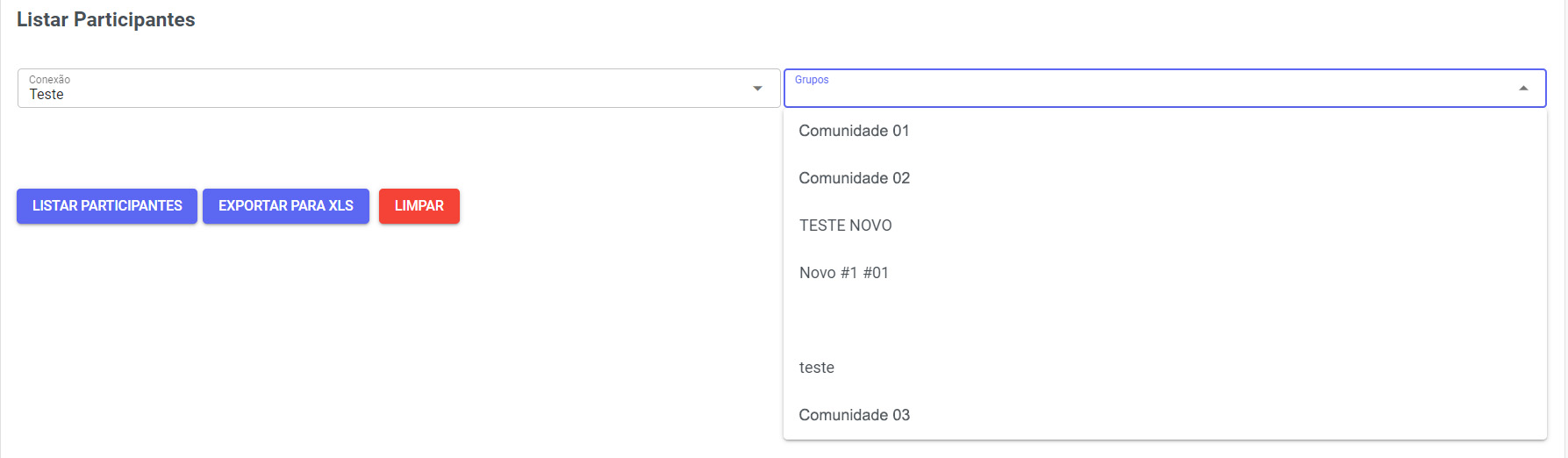Click the Exportar para XLS button
Image resolution: width=1568 pixels, height=458 pixels.
[286, 206]
